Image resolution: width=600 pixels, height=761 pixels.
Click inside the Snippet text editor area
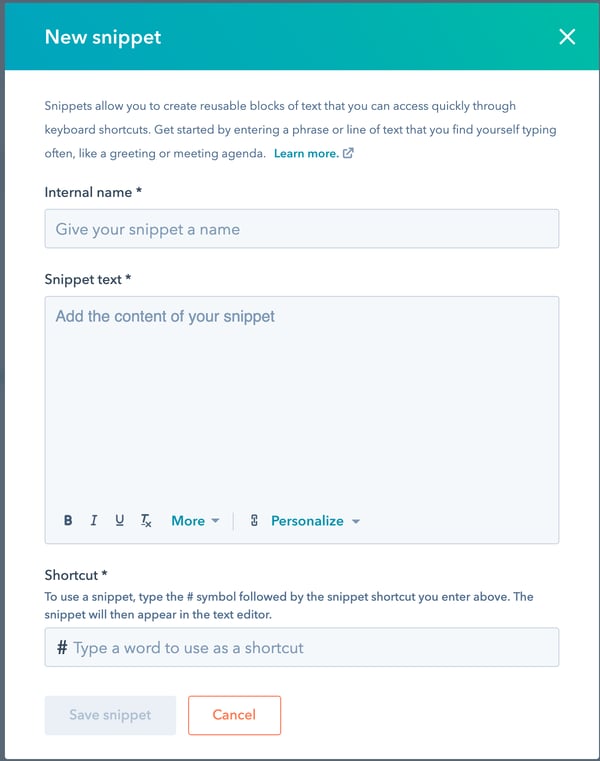(301, 400)
